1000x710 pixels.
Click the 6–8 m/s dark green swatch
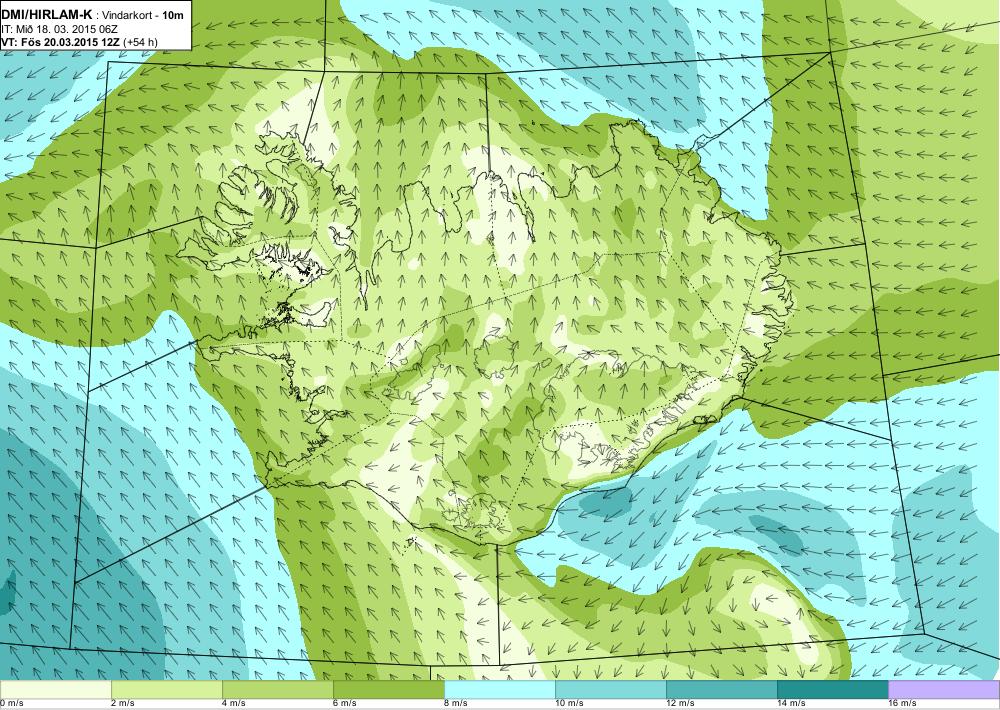(389, 690)
